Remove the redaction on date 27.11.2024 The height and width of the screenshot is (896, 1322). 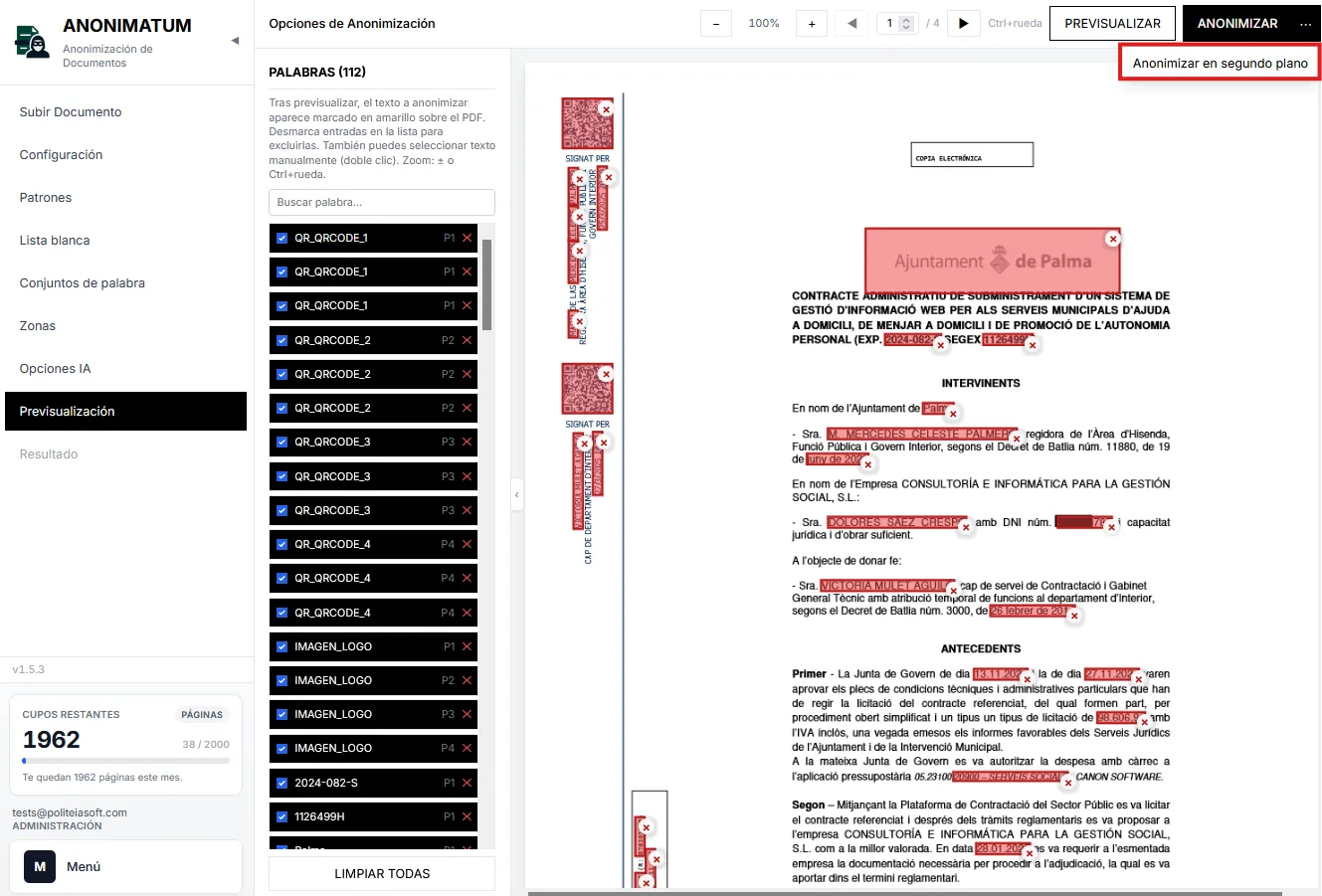(1138, 679)
